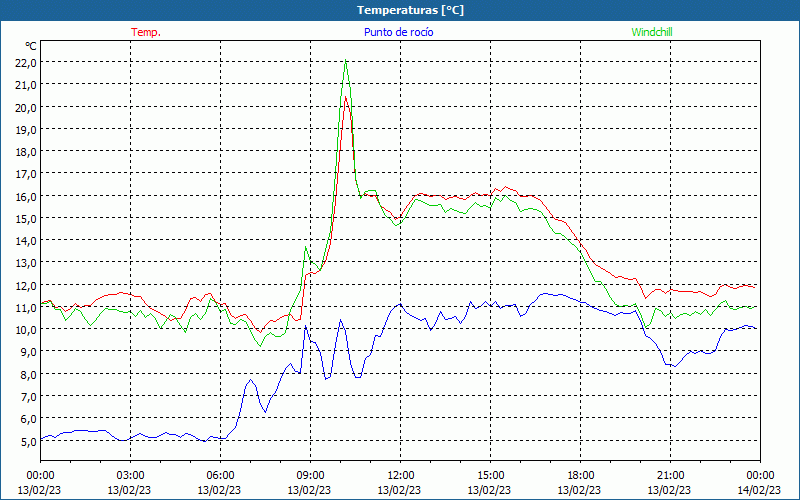Click the 'Temperaturas [°C]' chart title
800x500 pixels.
[x=410, y=10]
